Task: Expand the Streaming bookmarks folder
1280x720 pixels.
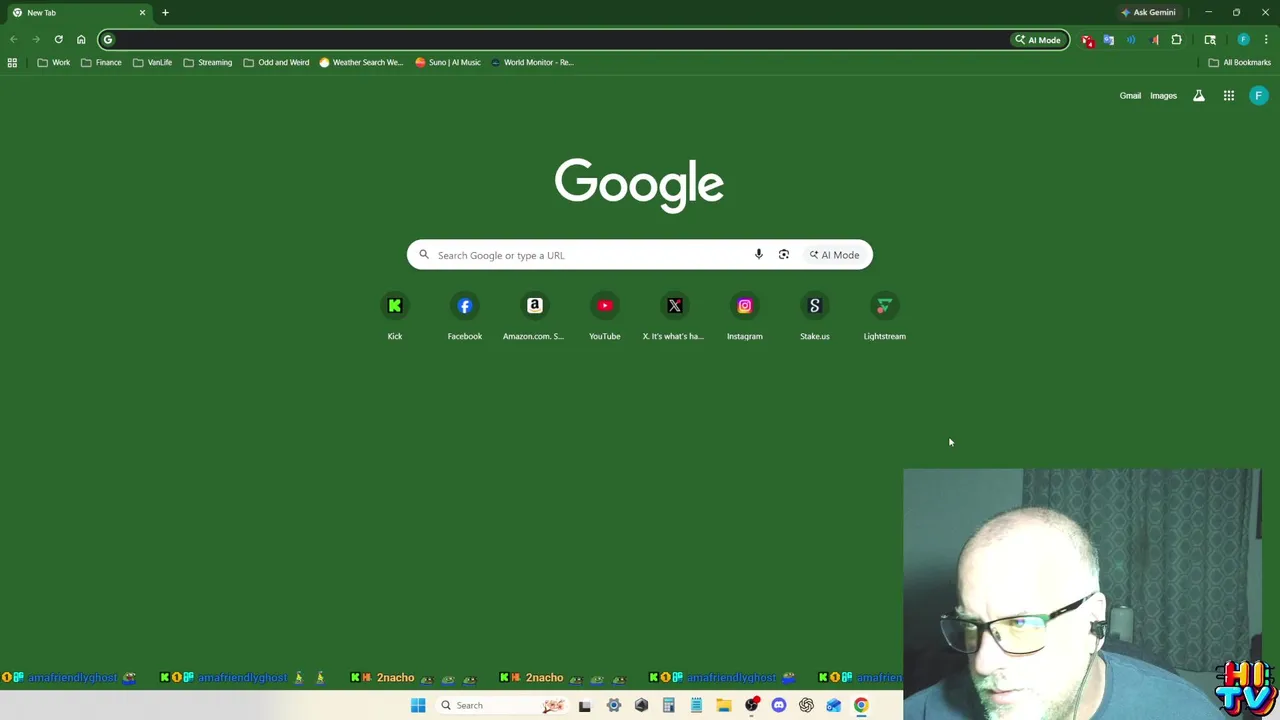Action: click(207, 62)
